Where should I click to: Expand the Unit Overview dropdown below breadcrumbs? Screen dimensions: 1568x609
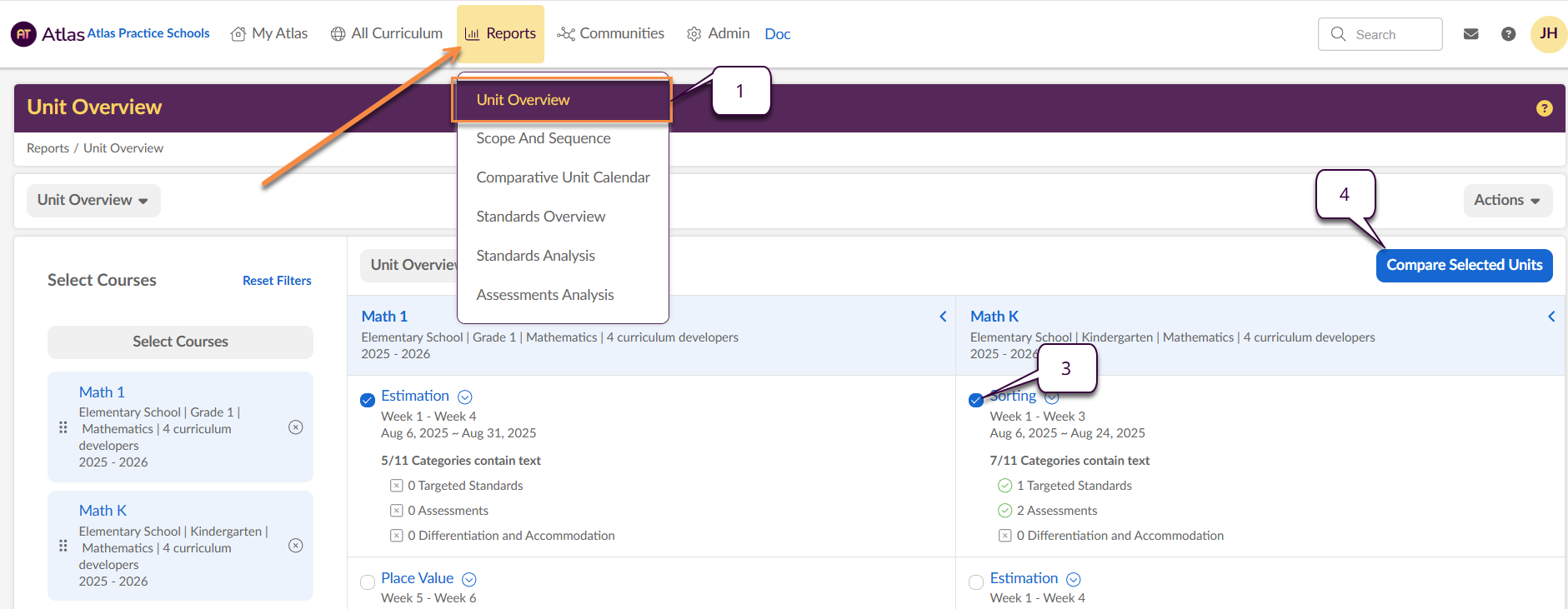pyautogui.click(x=93, y=201)
